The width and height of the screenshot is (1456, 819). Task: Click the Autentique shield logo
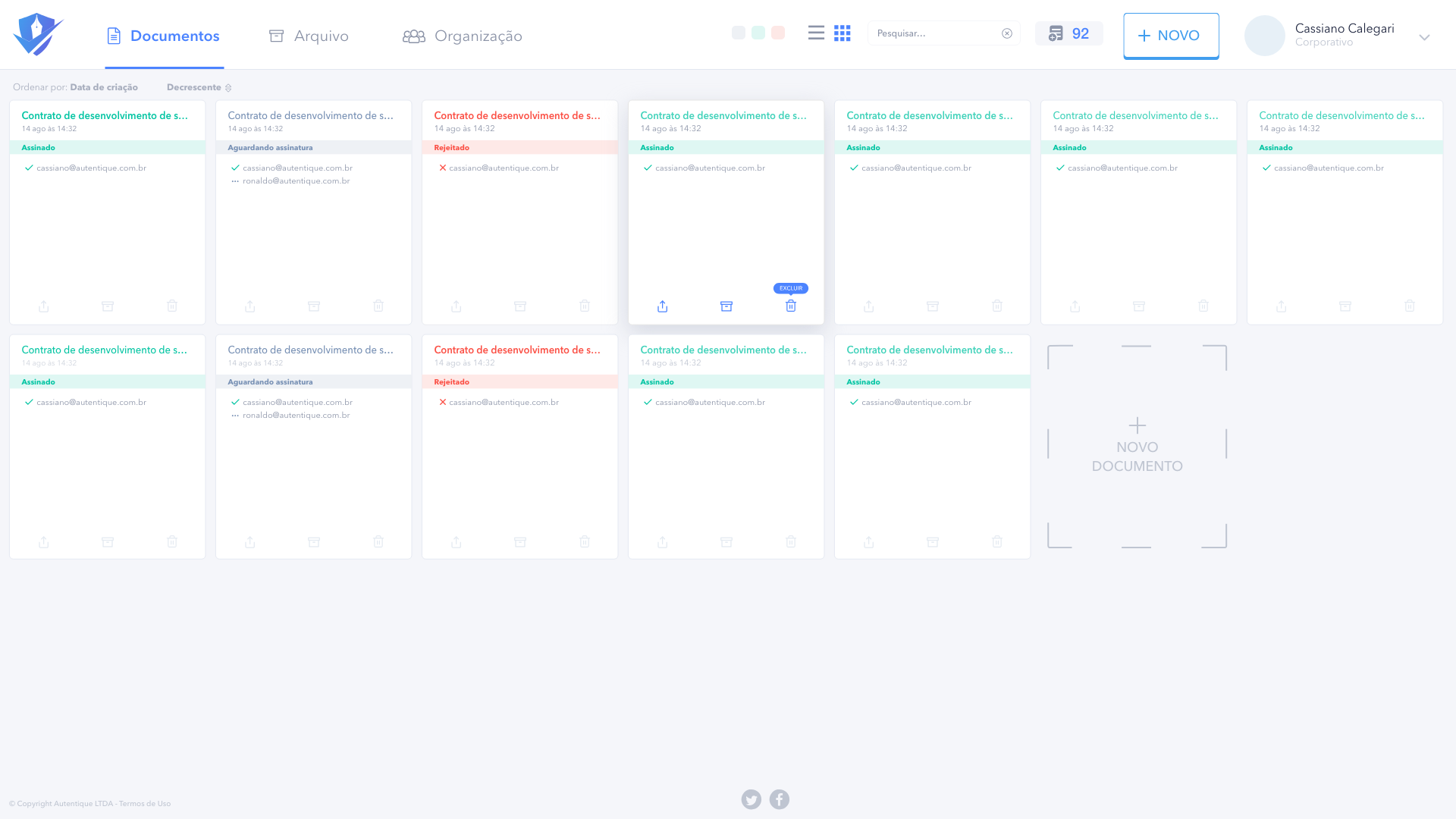click(37, 35)
